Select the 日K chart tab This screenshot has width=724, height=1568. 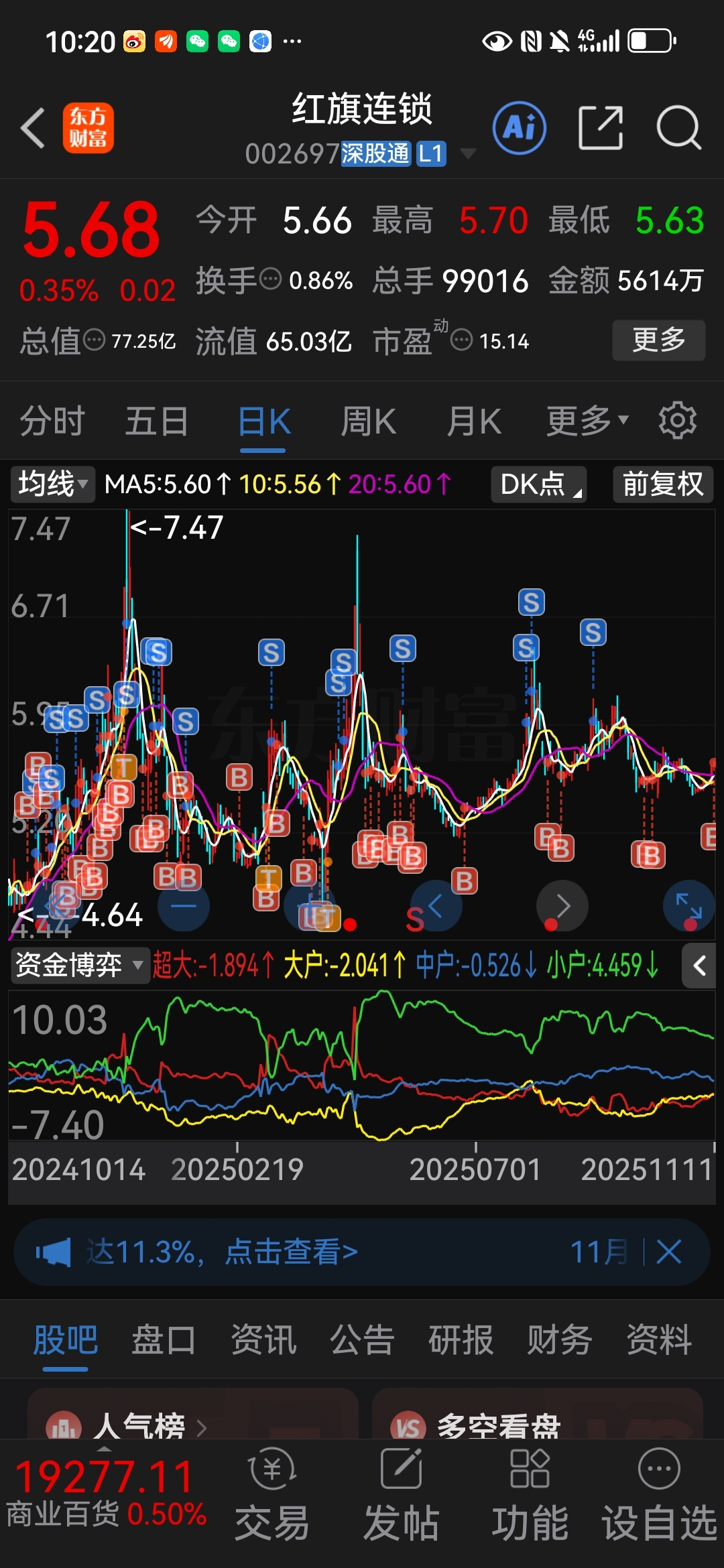click(263, 422)
